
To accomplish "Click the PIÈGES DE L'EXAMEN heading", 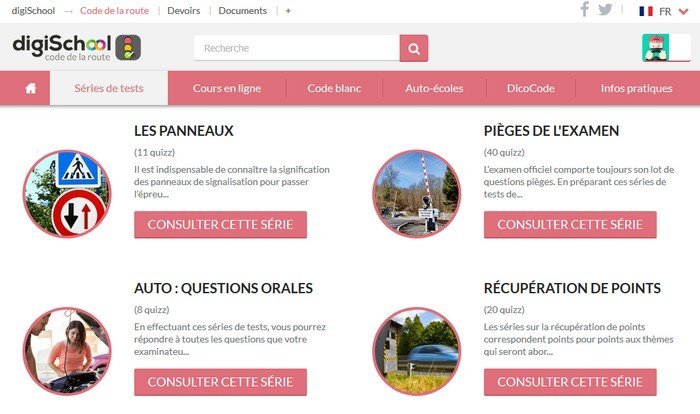I will pos(551,131).
